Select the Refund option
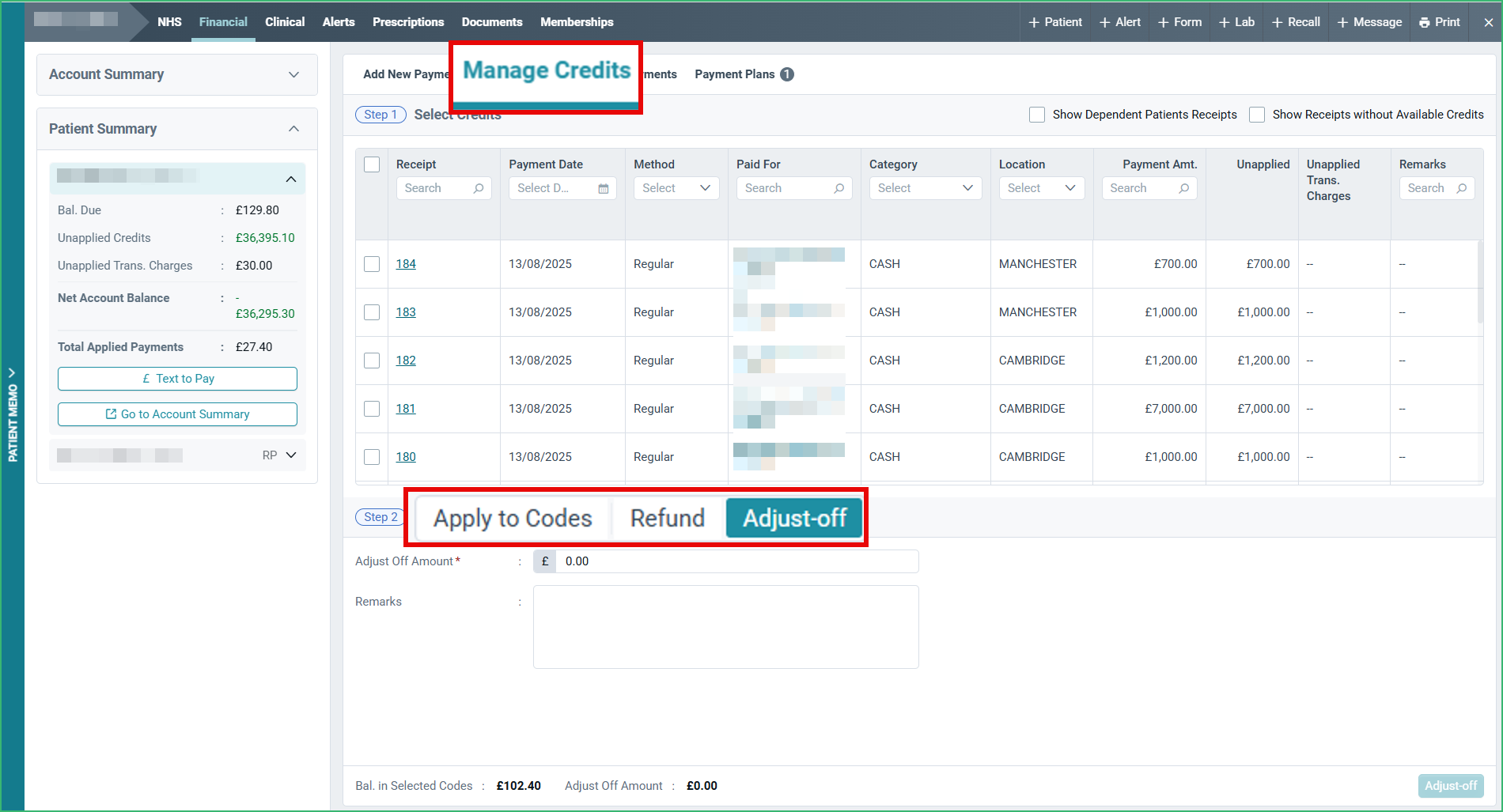Screen dimensions: 1503x812 coord(668,518)
